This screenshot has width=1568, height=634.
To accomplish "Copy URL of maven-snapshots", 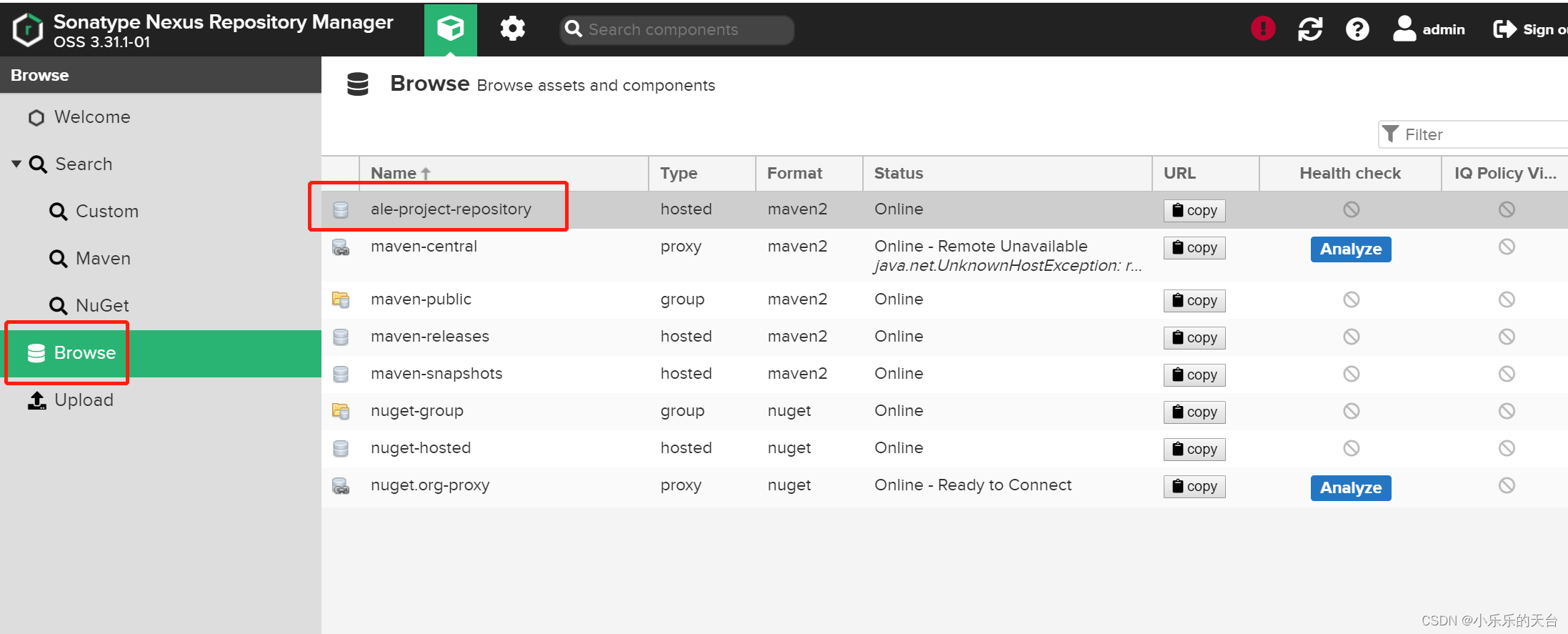I will click(x=1194, y=375).
